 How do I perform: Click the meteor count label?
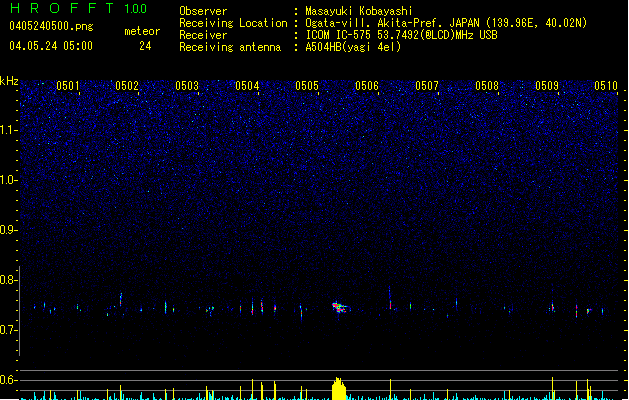click(142, 31)
